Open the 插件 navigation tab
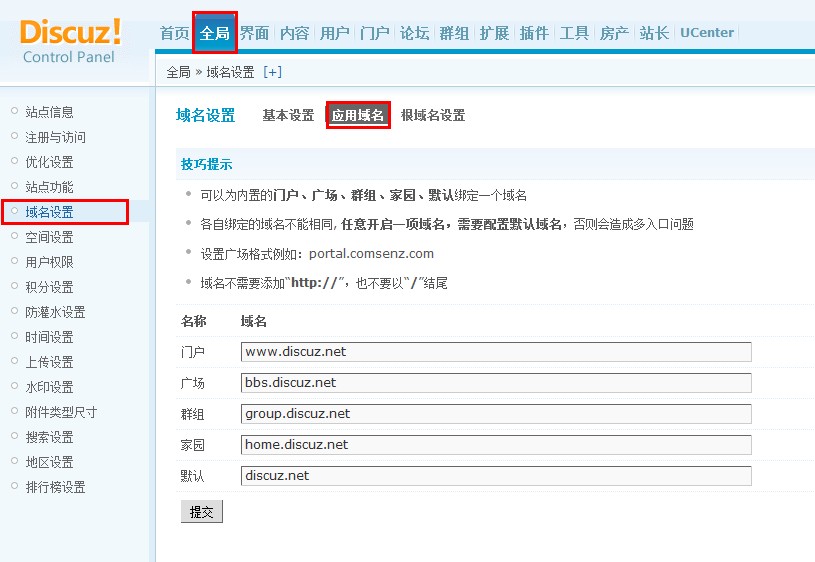 534,33
